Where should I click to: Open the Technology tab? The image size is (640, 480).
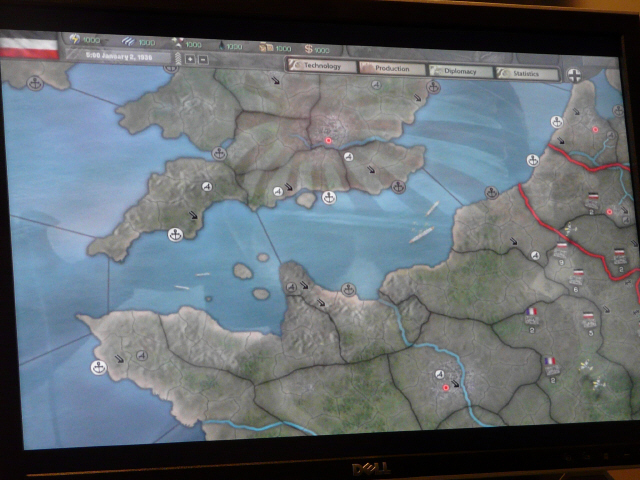click(322, 65)
